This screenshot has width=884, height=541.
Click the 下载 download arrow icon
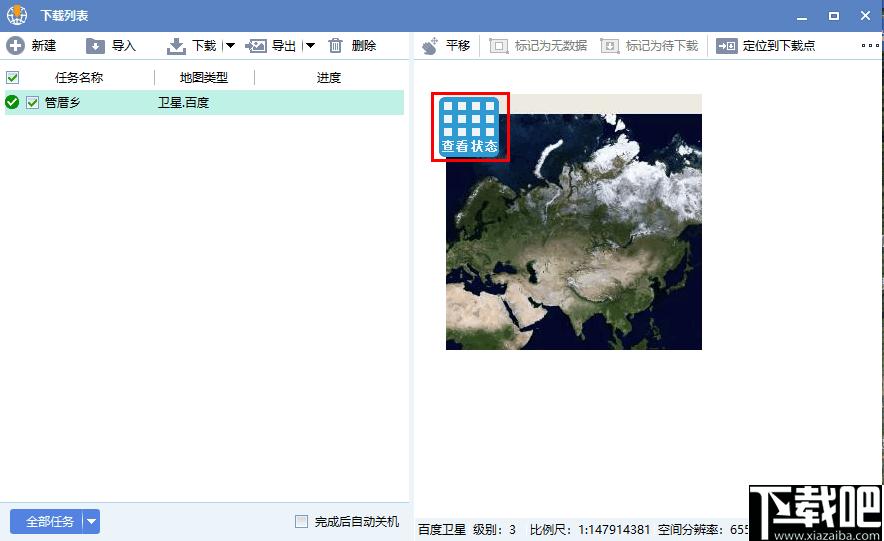pos(176,46)
